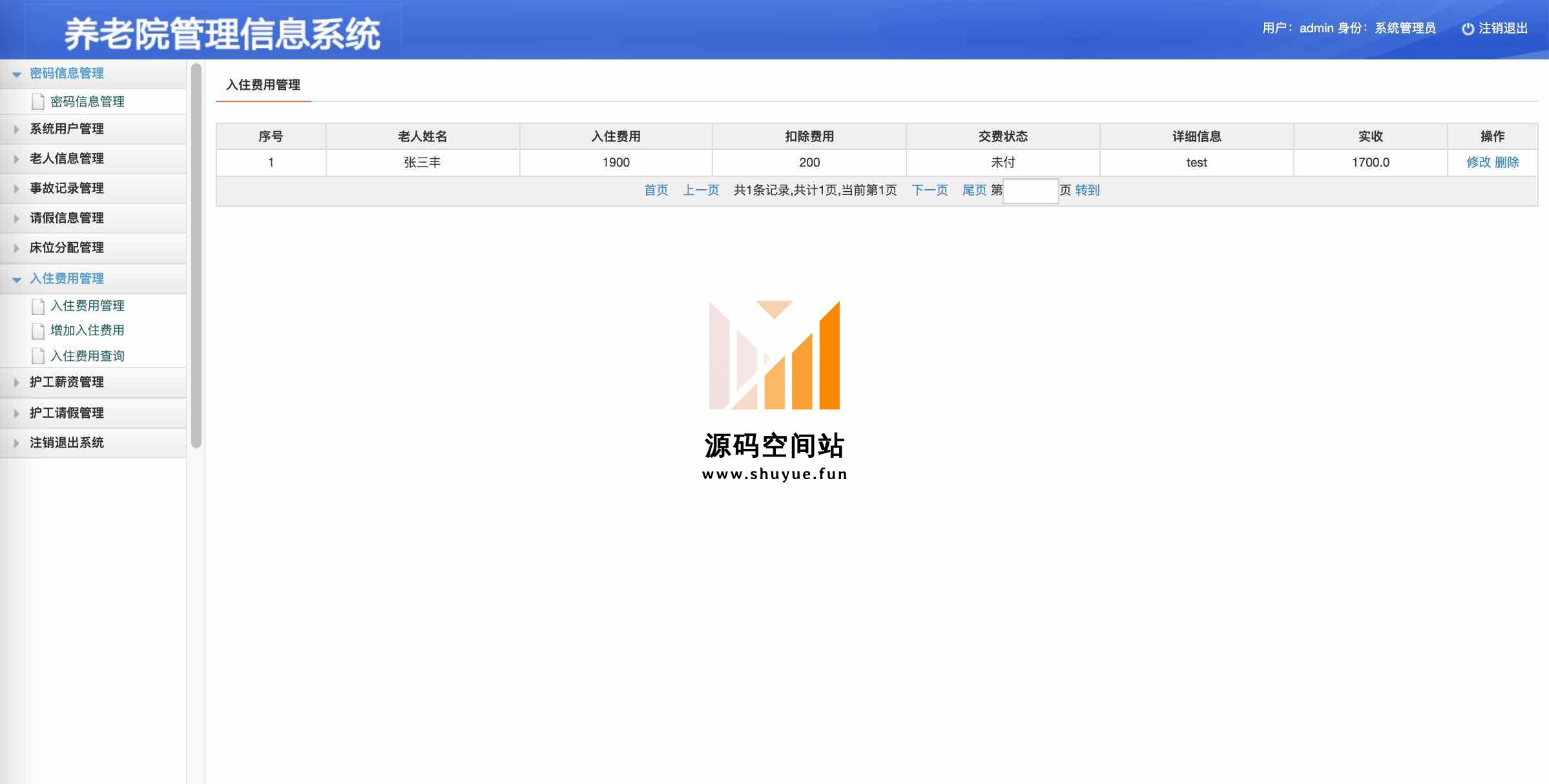
Task: Focus the page number input field
Action: coord(1031,191)
